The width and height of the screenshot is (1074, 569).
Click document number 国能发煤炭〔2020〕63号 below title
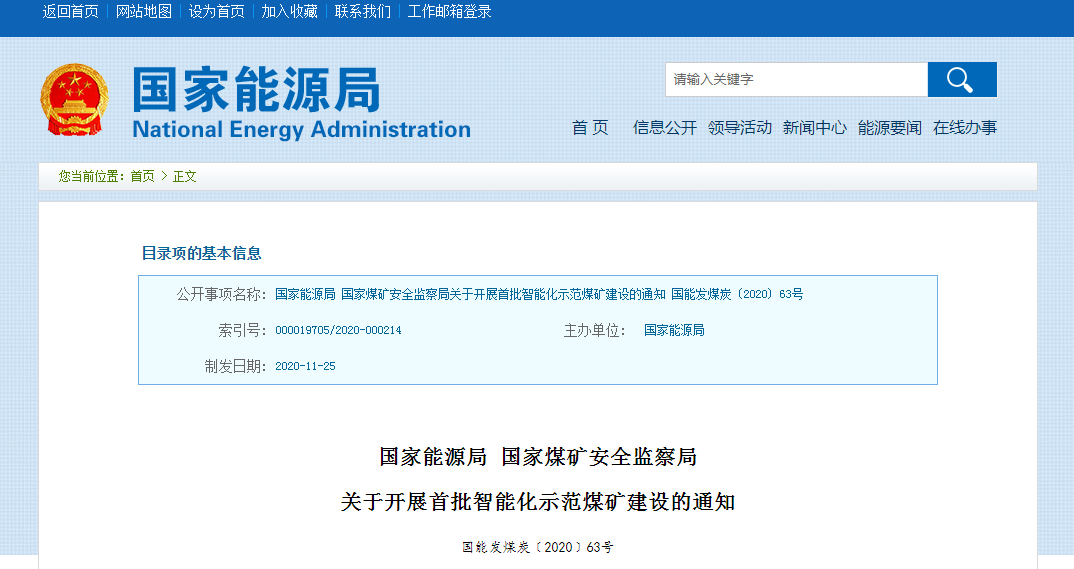538,547
